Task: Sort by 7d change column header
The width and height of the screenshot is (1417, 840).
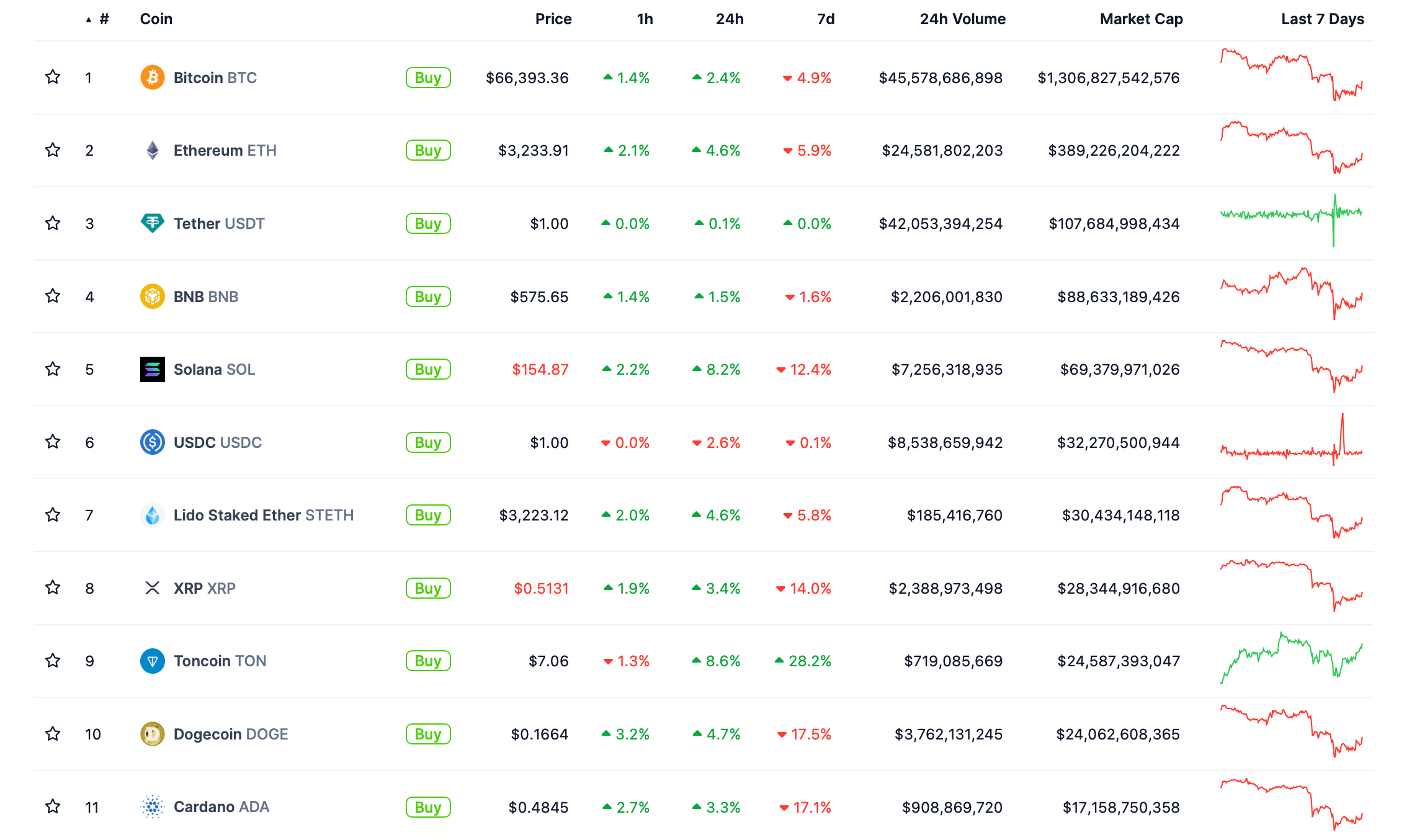Action: (825, 19)
